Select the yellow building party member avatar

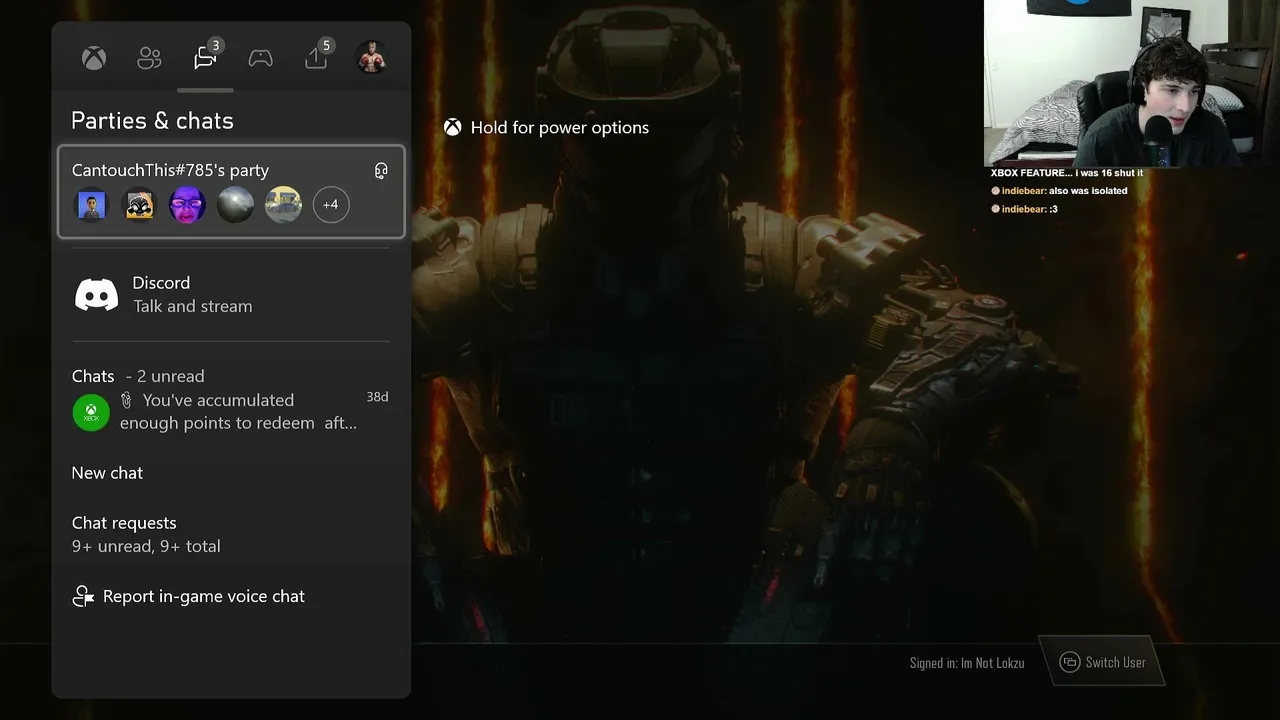point(284,205)
